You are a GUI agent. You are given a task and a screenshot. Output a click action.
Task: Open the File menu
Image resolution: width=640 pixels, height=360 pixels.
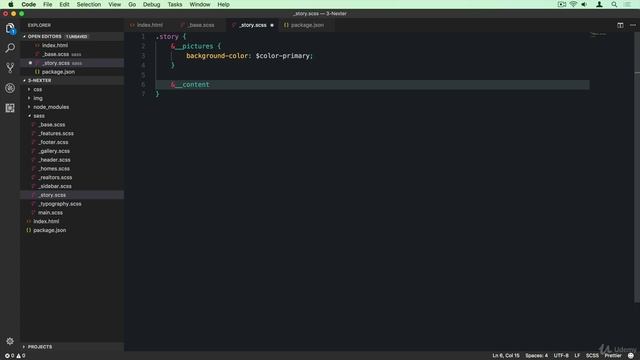click(x=48, y=4)
